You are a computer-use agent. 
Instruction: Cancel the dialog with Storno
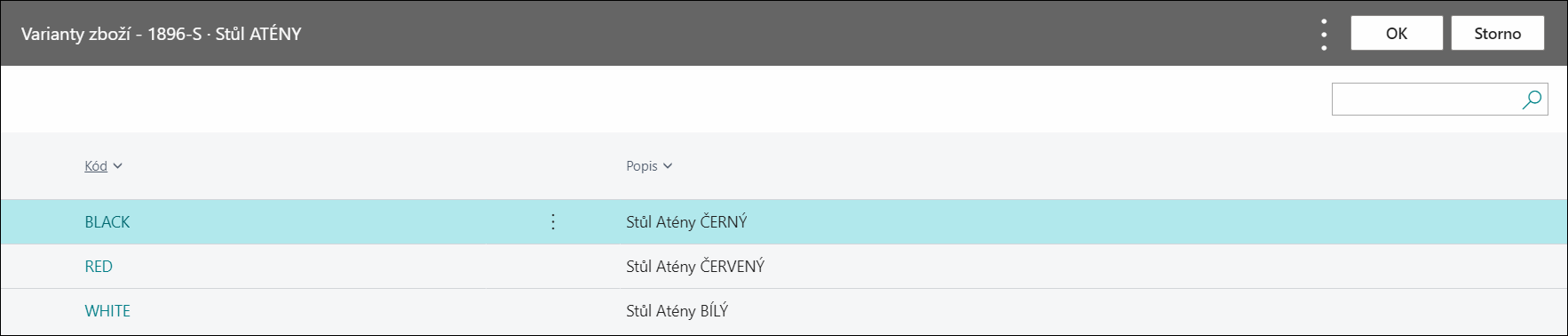(1498, 34)
